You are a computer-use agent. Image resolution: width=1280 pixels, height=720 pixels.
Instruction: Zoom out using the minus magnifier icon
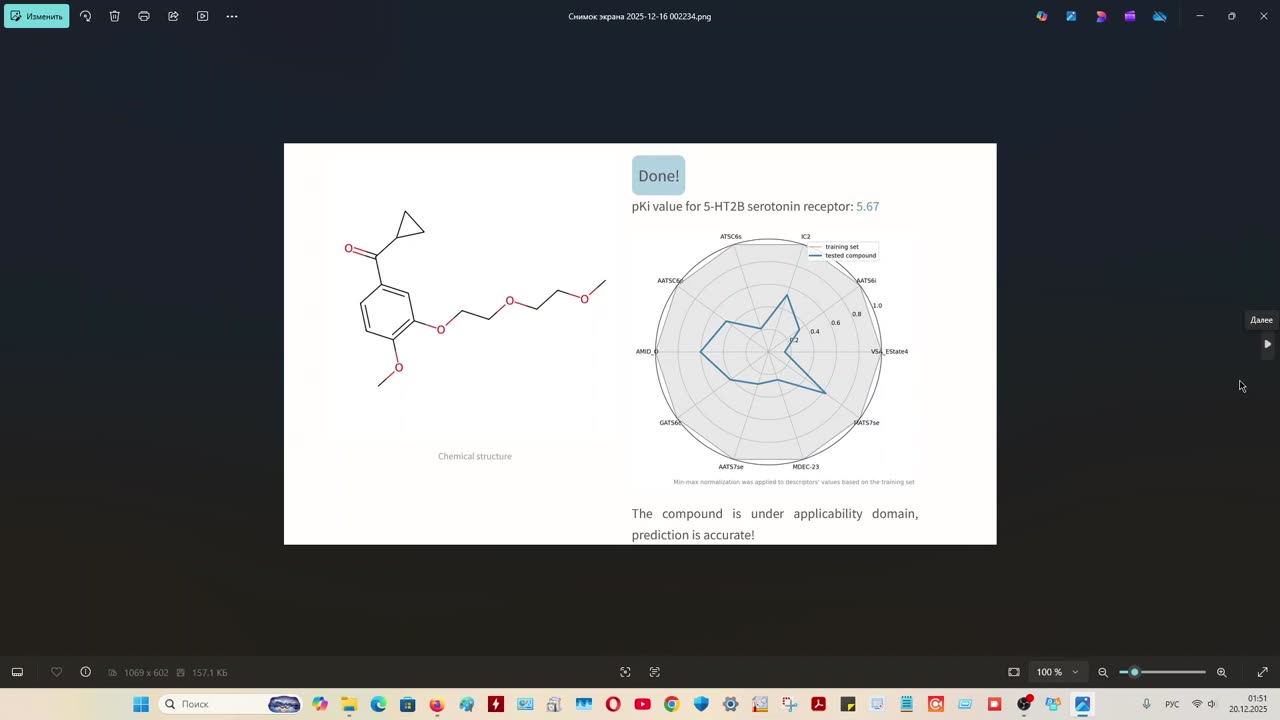coord(1103,672)
